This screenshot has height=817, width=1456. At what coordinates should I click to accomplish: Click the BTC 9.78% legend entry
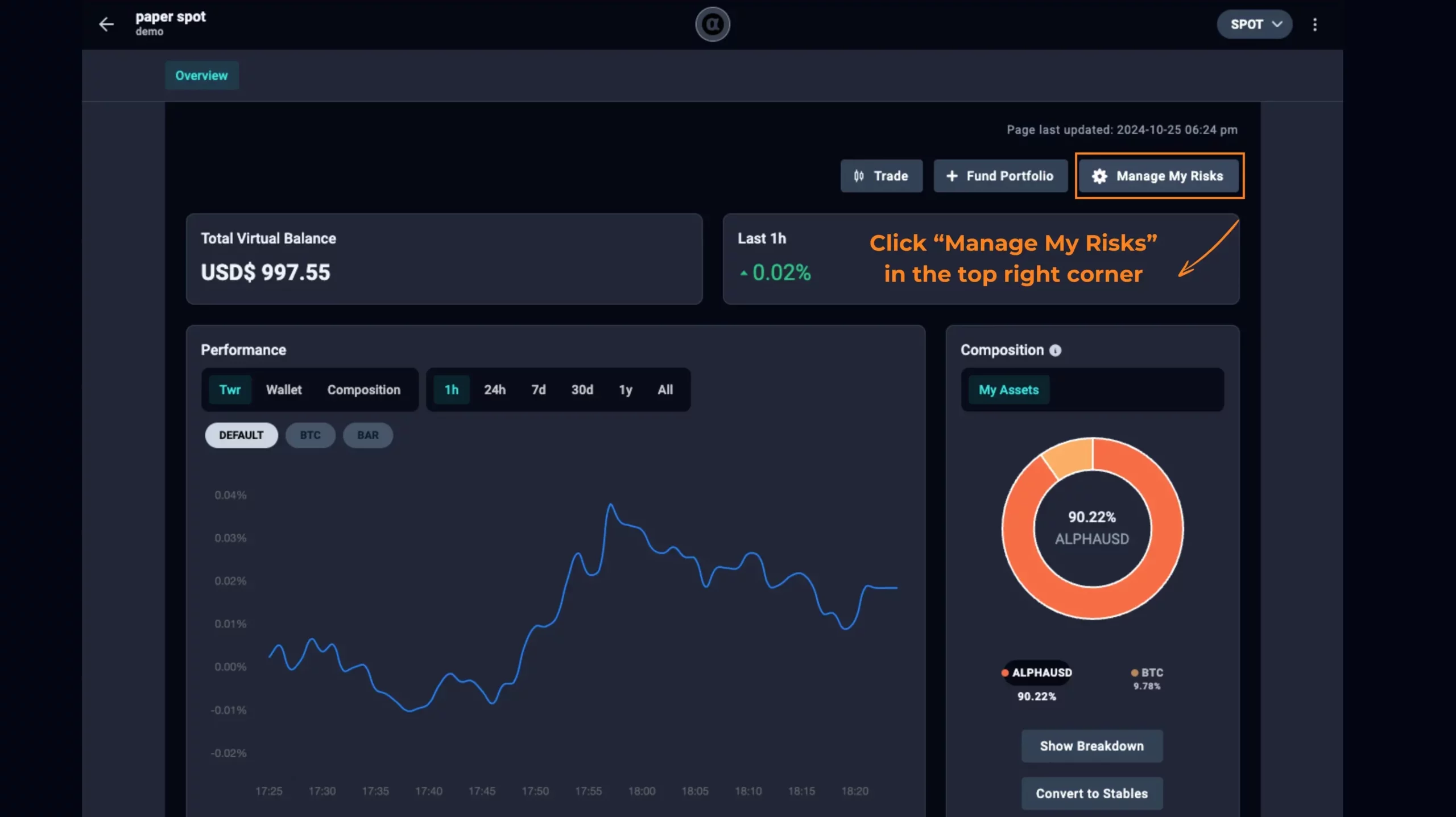[x=1147, y=679]
